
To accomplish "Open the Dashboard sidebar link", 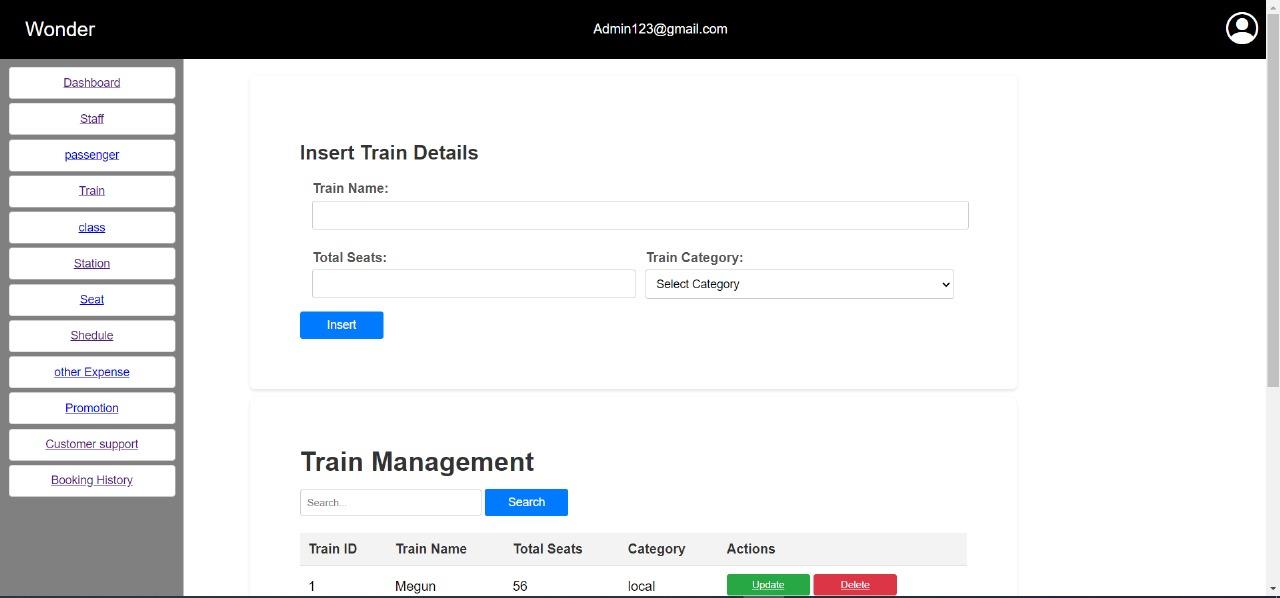I will pos(92,83).
